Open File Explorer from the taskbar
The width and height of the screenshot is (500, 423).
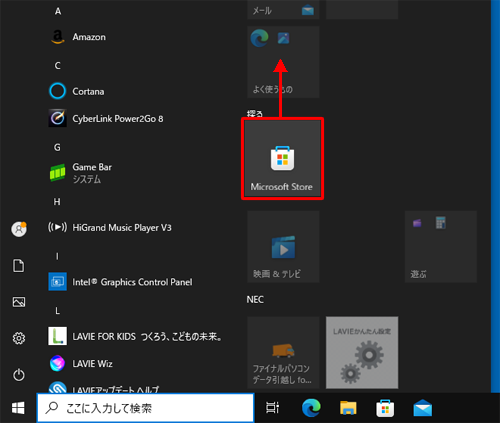coord(348,408)
